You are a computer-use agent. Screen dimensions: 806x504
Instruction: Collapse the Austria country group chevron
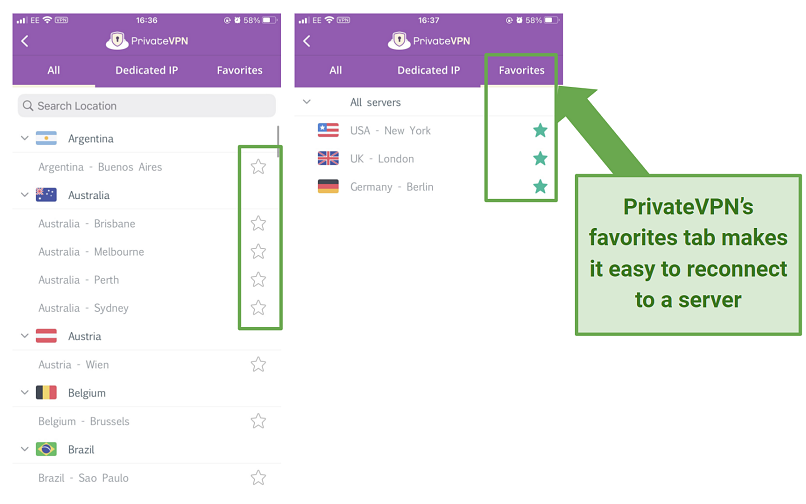[x=24, y=336]
